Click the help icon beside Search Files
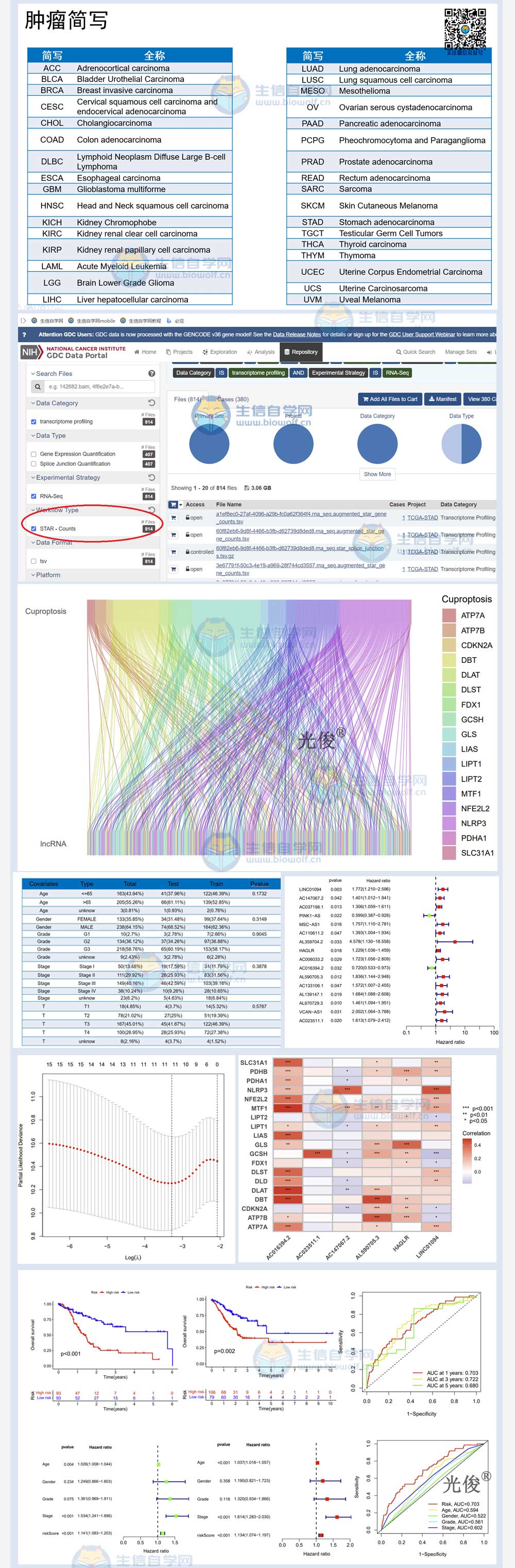515x1568 pixels. pyautogui.click(x=151, y=374)
